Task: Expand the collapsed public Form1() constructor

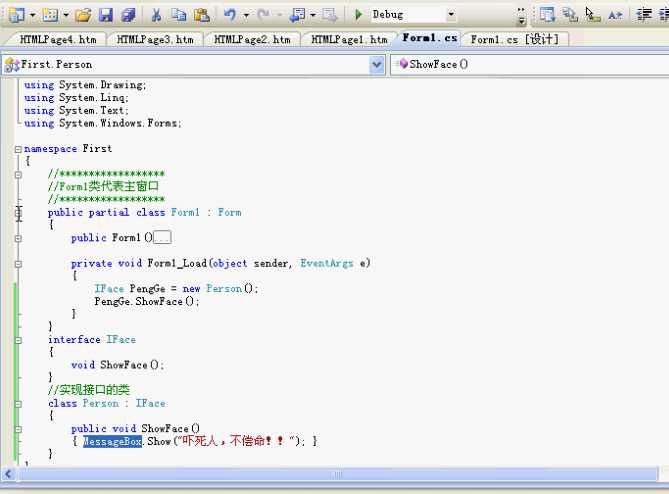Action: click(18, 238)
